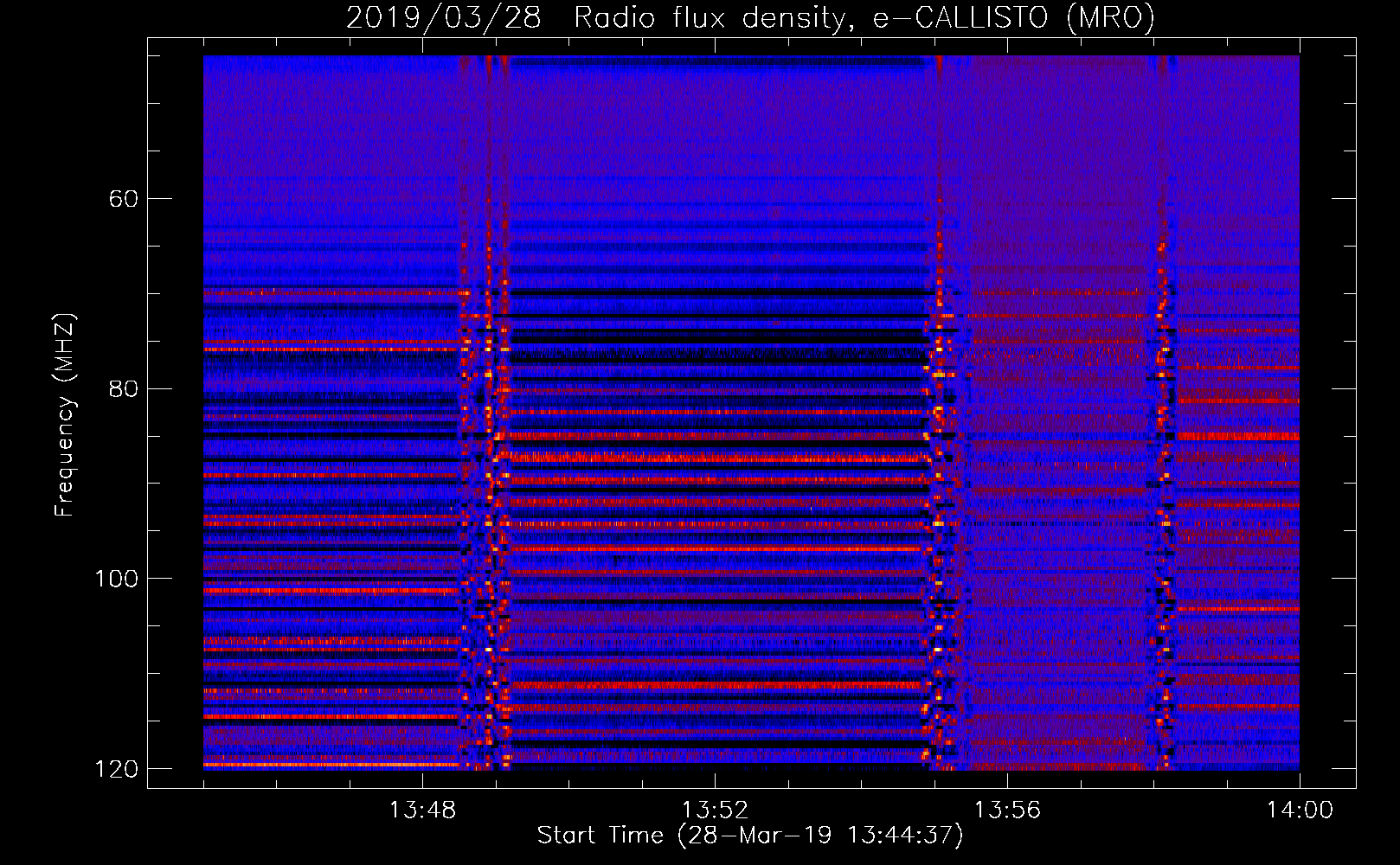Viewport: 1400px width, 865px height.
Task: Click the 14:00 time tick label
Action: [x=1300, y=811]
